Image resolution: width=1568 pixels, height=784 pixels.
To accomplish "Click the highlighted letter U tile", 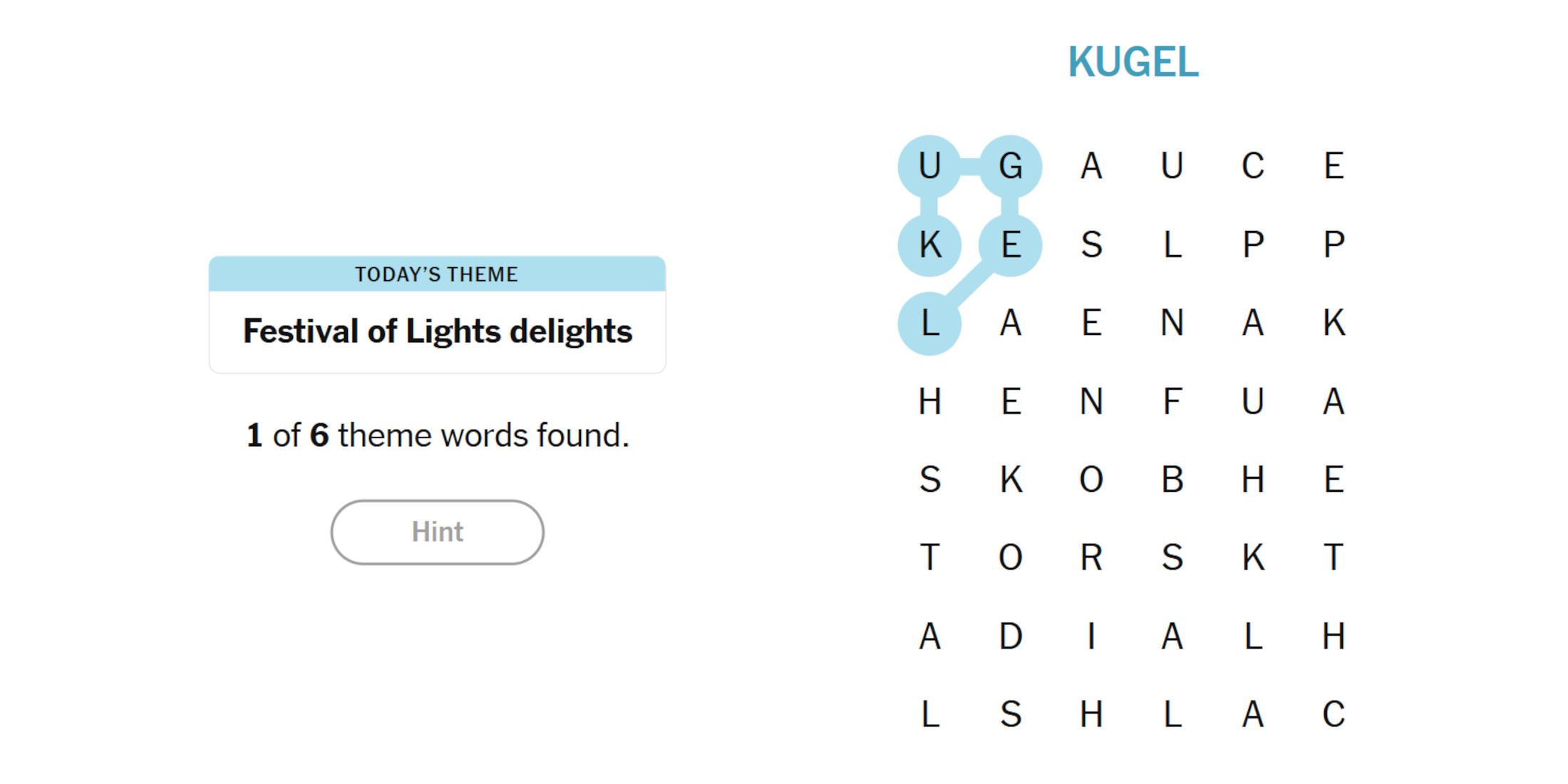I will (929, 167).
